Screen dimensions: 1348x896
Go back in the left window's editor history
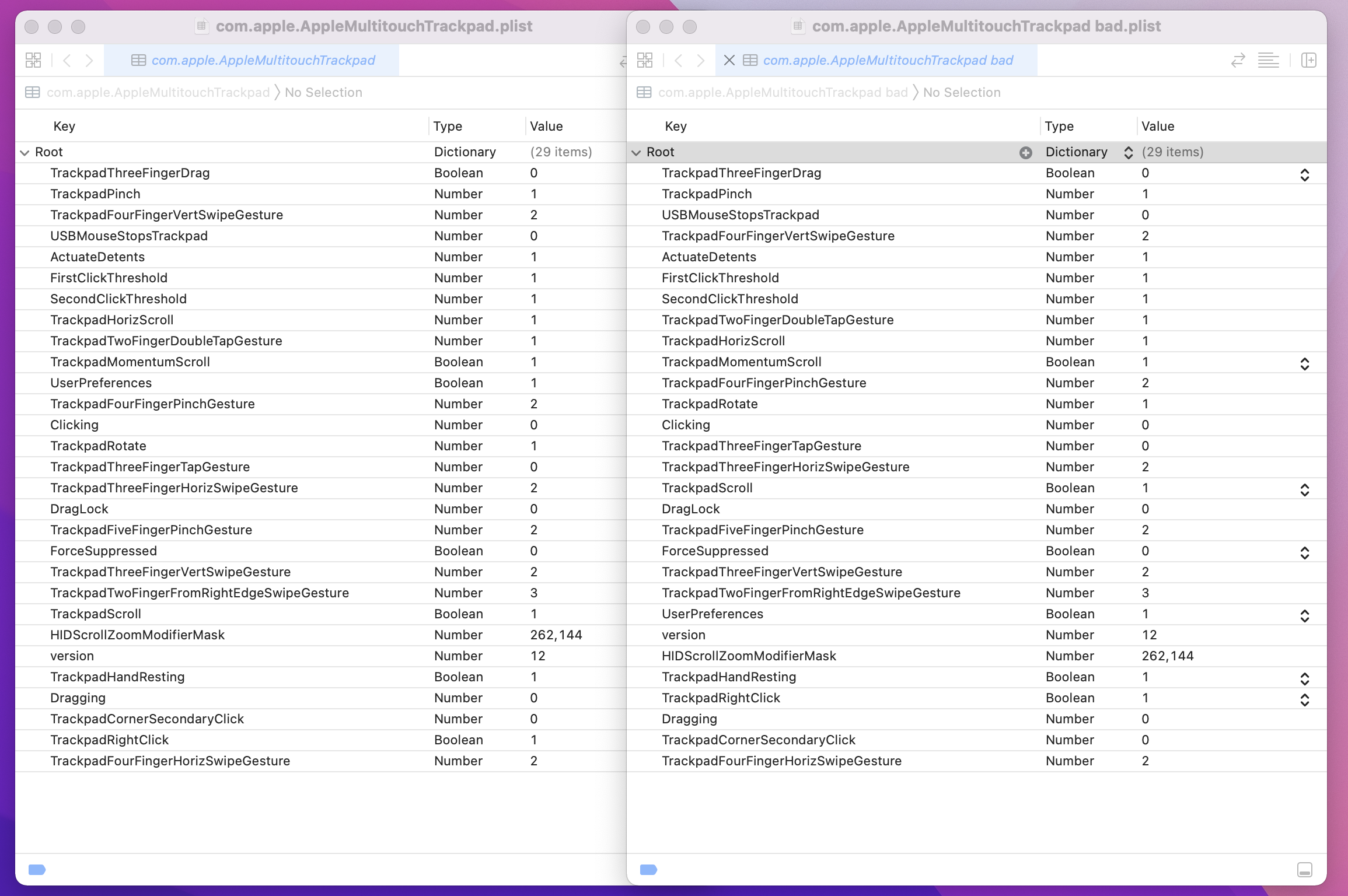tap(67, 60)
